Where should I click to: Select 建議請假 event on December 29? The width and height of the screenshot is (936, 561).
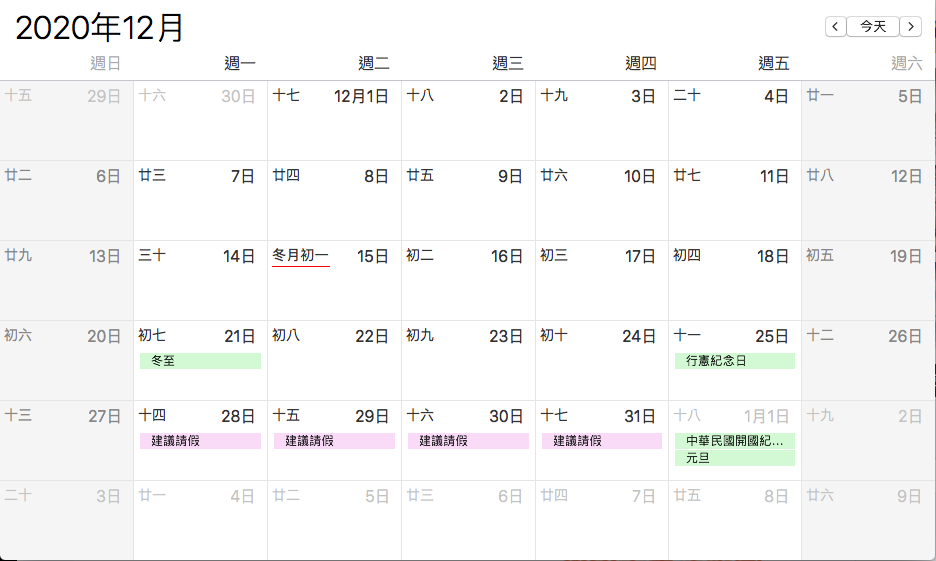(x=334, y=441)
